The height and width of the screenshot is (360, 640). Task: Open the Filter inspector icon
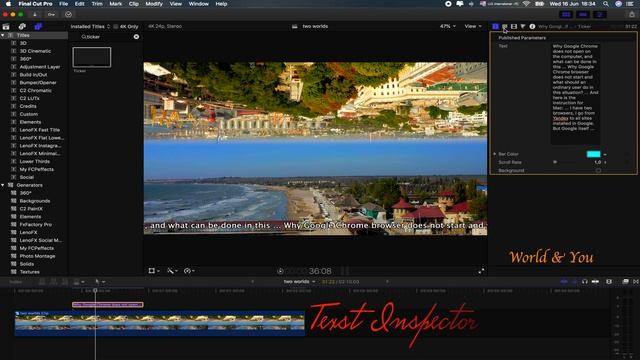coord(523,26)
